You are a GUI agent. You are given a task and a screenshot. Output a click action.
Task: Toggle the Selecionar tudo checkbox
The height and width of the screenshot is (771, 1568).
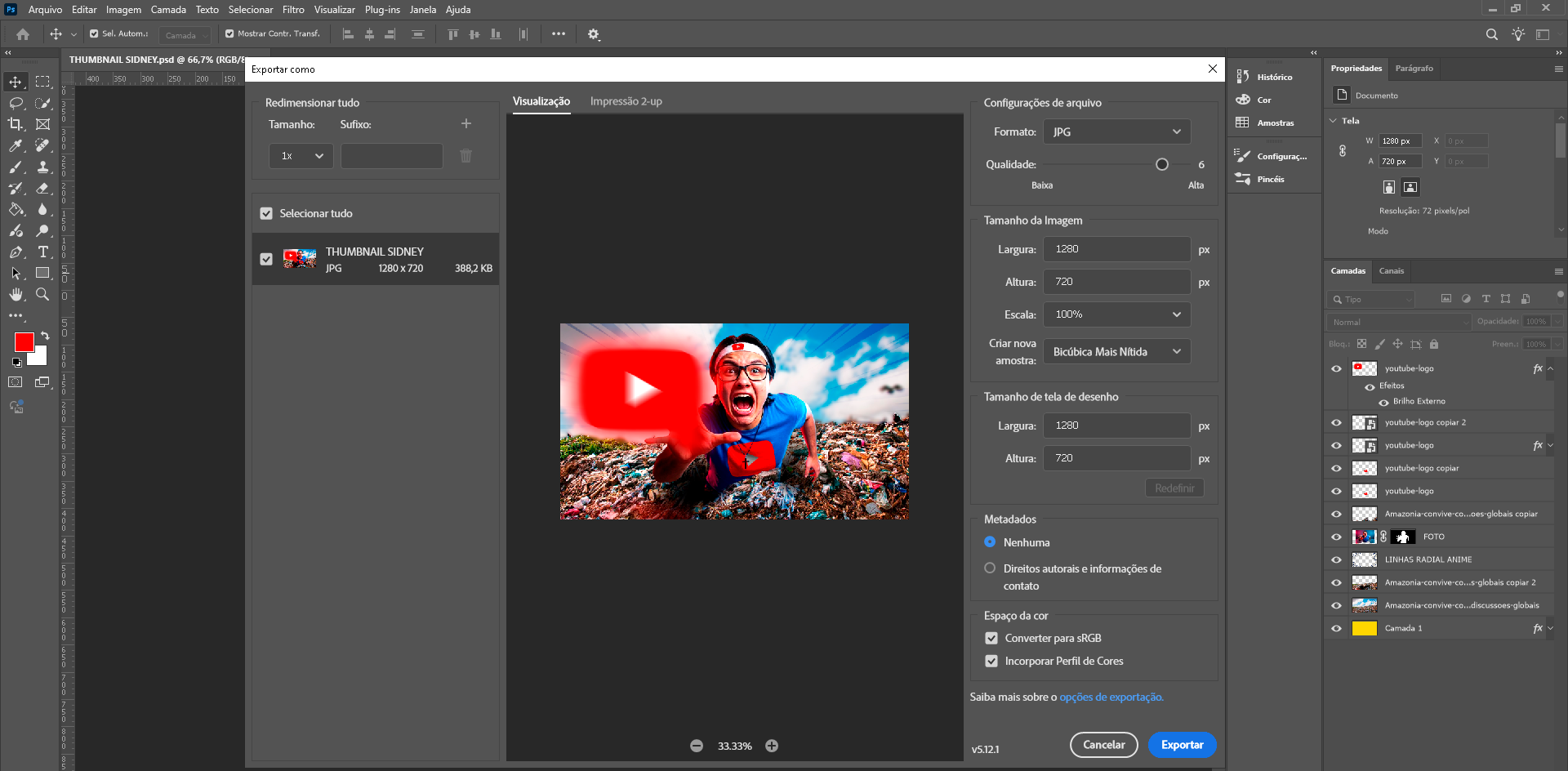coord(266,213)
